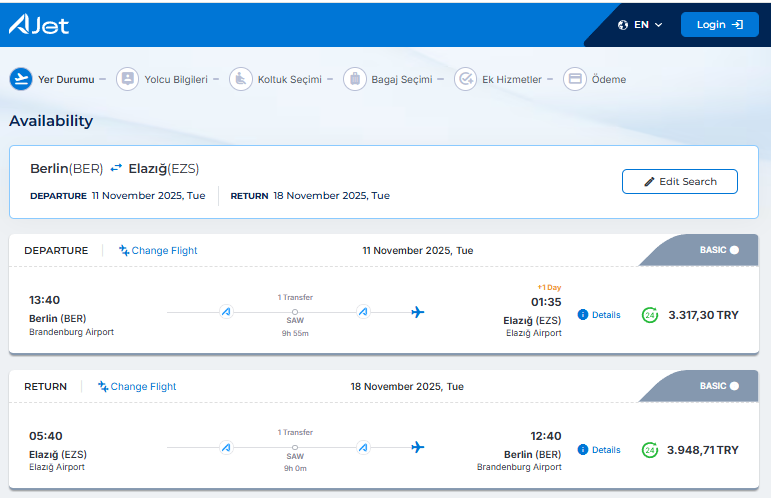771x498 pixels.
Task: Click the departure date 11 November 2025 in search summary
Action: (148, 196)
